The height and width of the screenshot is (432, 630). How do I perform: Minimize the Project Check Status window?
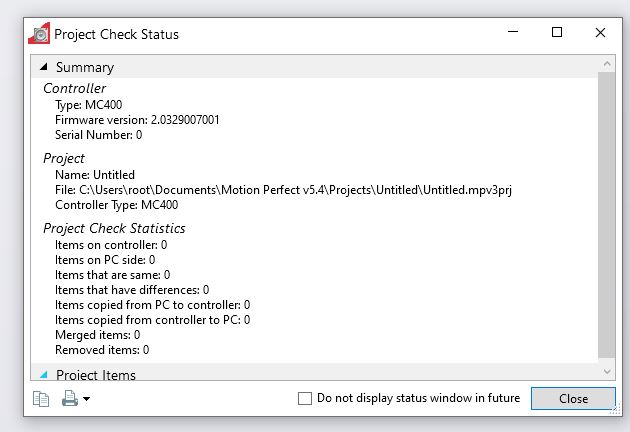click(513, 32)
